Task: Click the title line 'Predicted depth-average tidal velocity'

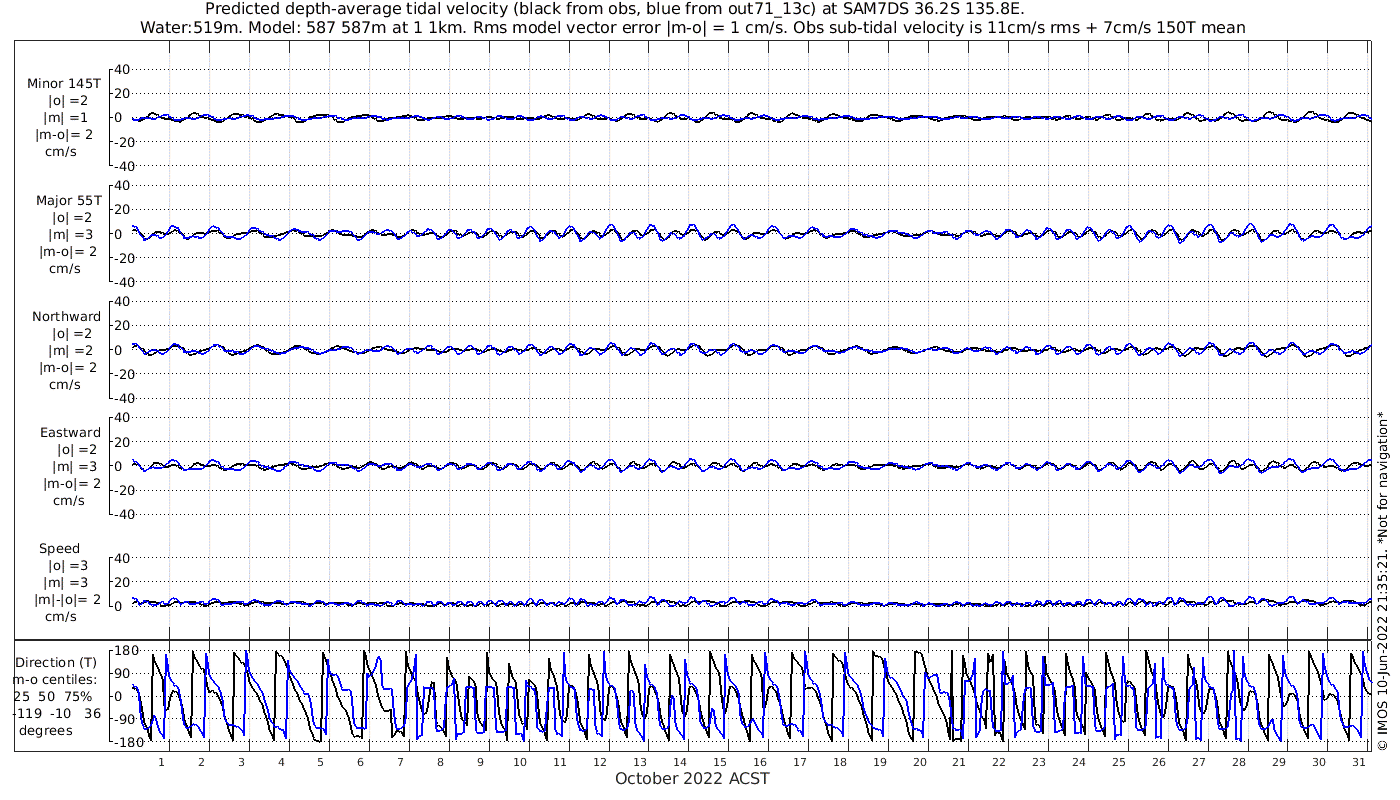Action: 614,9
